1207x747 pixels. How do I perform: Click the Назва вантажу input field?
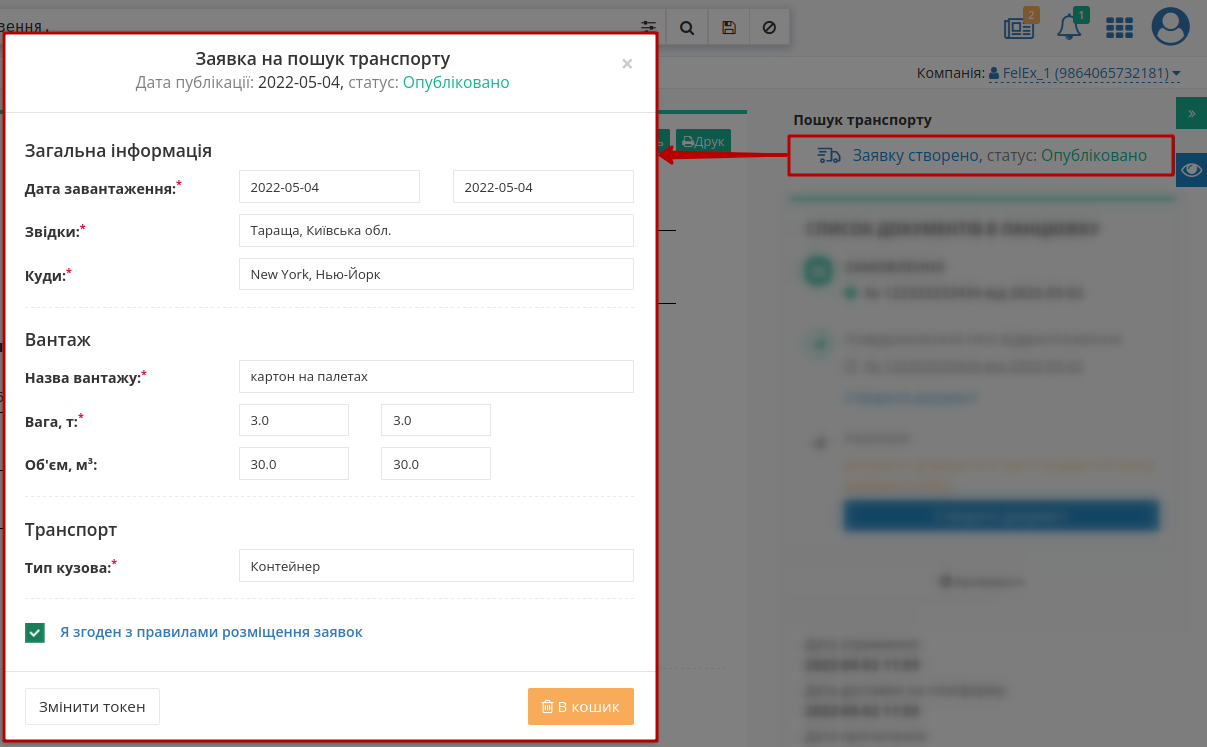tap(436, 376)
